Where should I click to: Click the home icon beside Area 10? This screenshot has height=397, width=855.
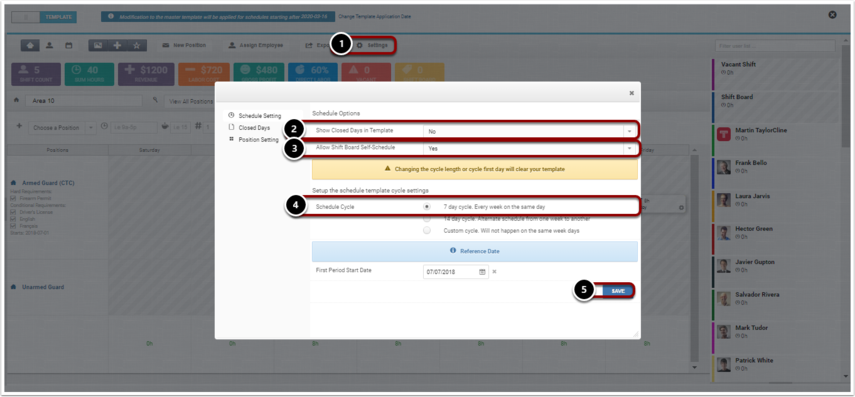click(x=16, y=101)
